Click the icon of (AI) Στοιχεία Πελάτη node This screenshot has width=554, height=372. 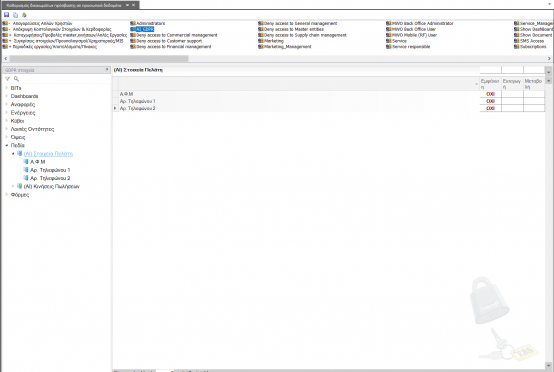[x=19, y=153]
